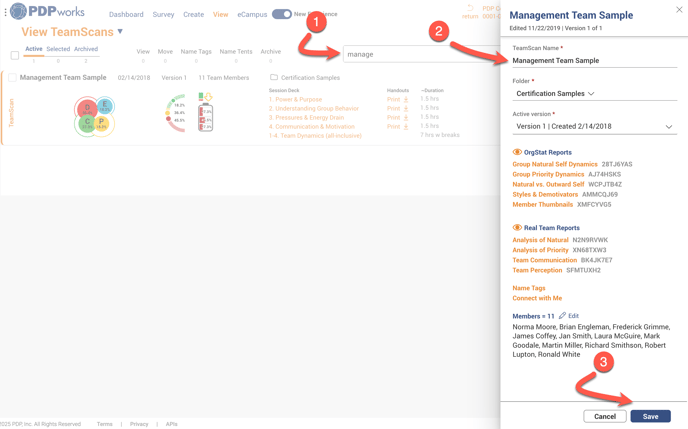Click the battery energy level icon
Screen dimensions: 688x429
point(205,112)
